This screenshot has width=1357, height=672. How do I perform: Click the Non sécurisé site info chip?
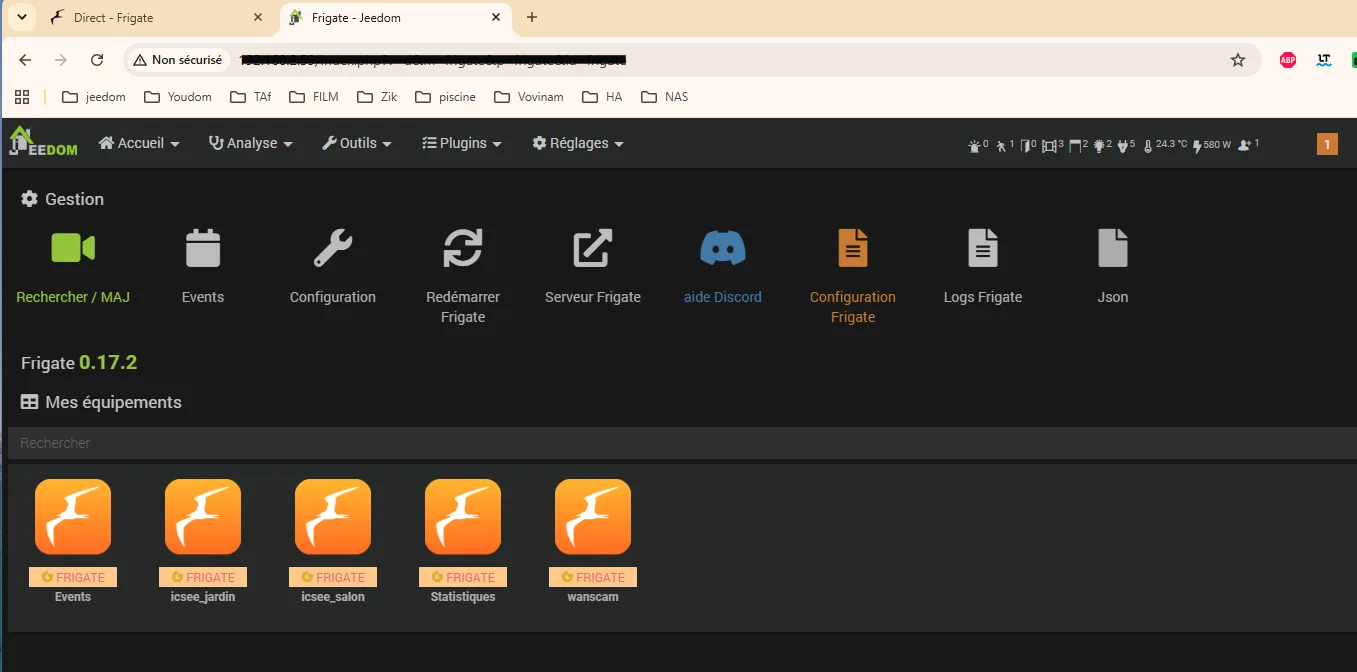pyautogui.click(x=179, y=60)
